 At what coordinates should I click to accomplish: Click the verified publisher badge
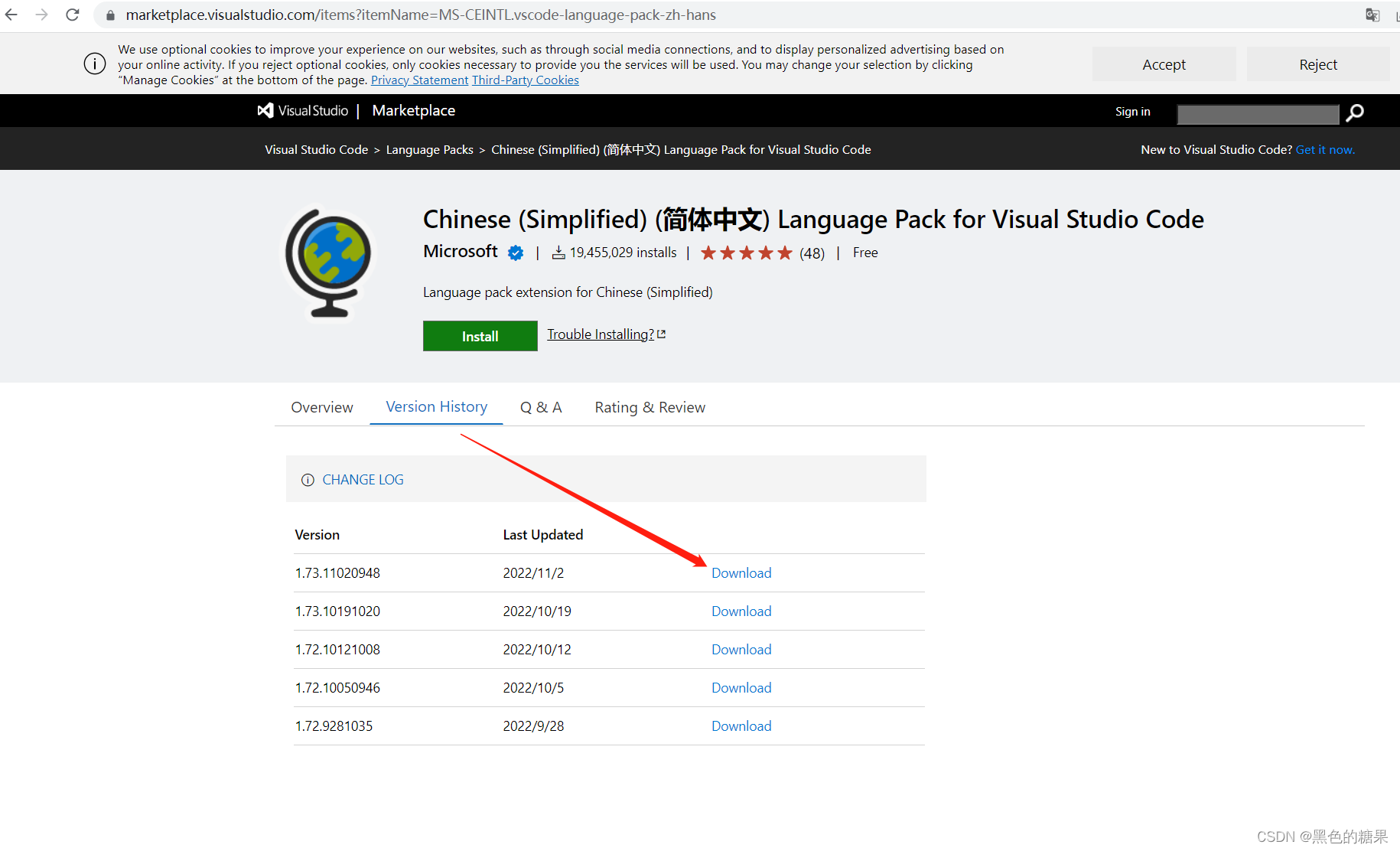[x=516, y=253]
